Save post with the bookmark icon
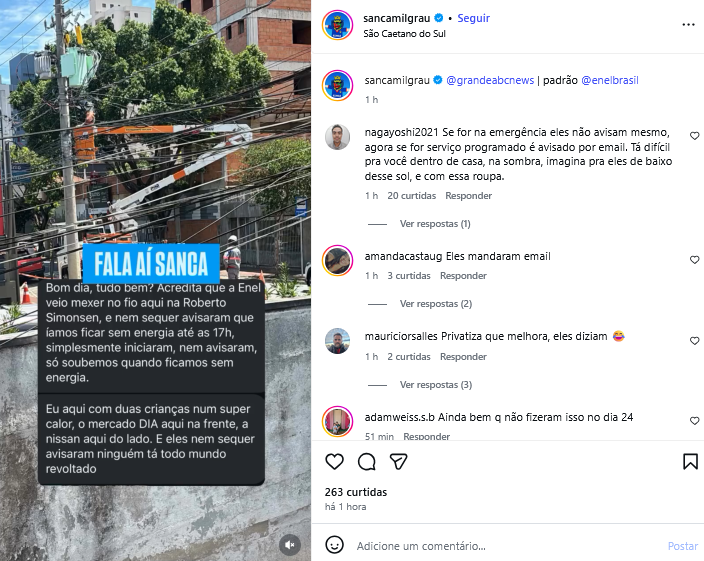This screenshot has width=704, height=561. [690, 461]
